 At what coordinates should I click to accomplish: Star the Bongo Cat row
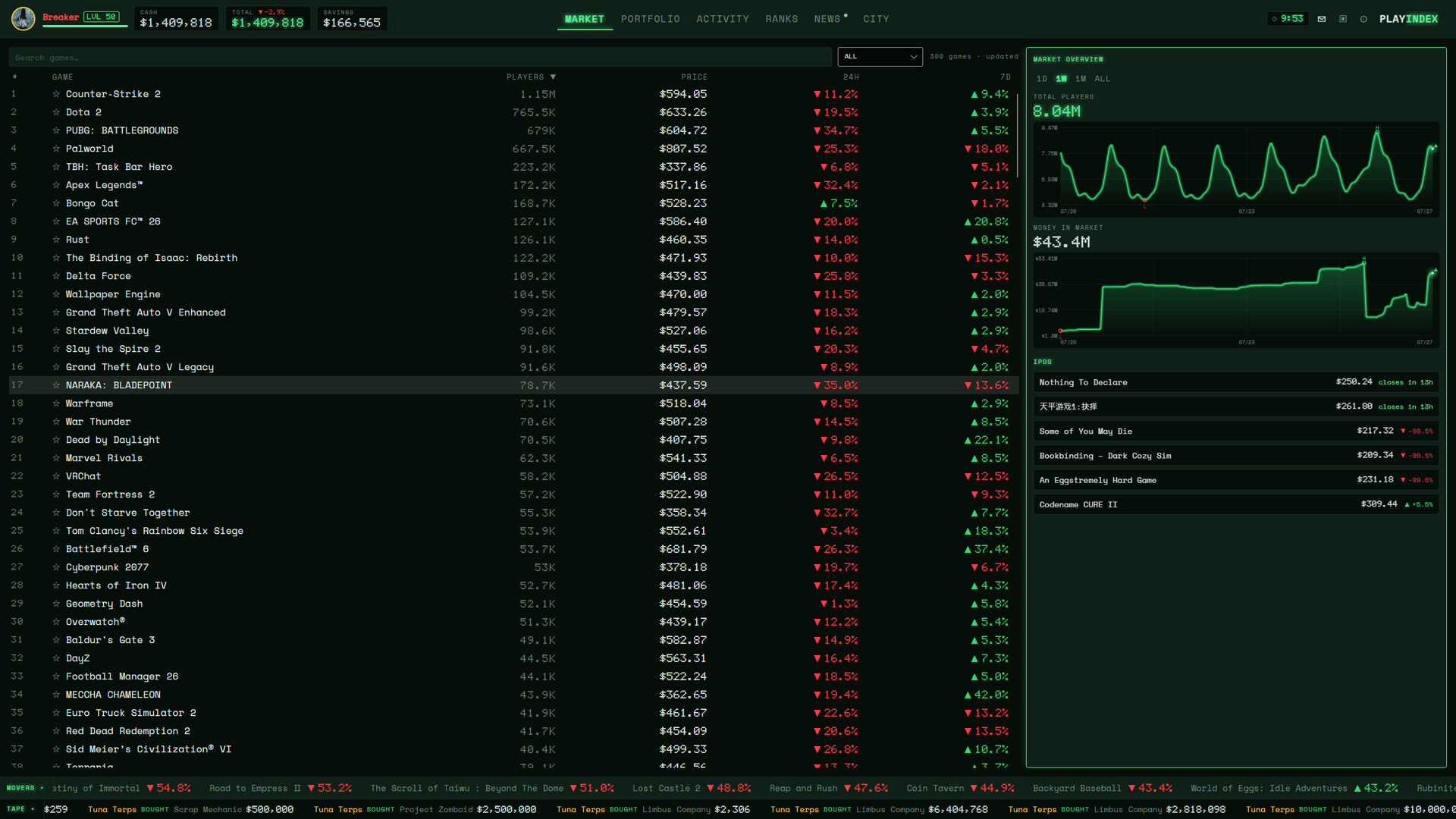coord(56,203)
